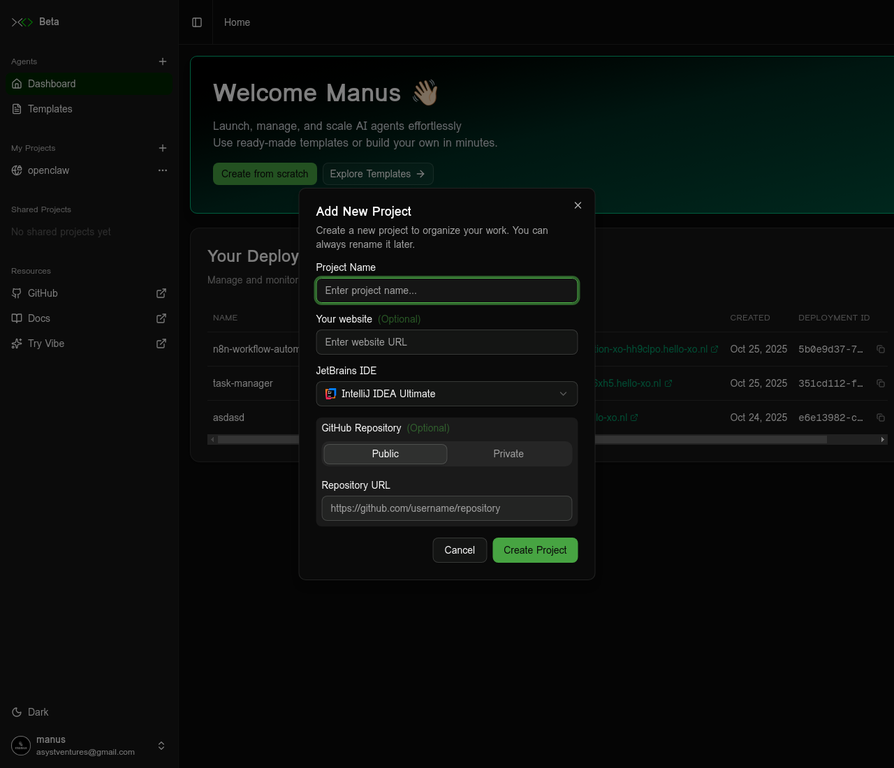The height and width of the screenshot is (768, 894).
Task: Click the openclaw project globe icon
Action: tap(15, 170)
